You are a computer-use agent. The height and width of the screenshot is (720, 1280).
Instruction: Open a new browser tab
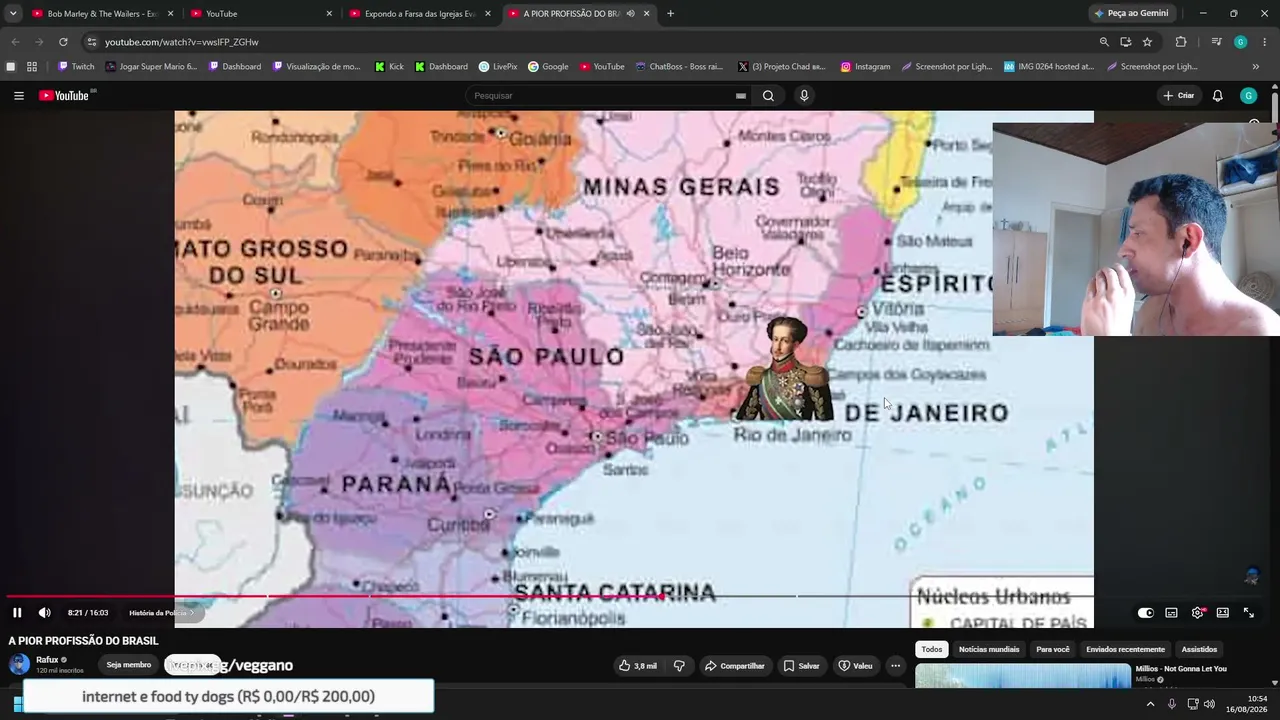tap(670, 14)
